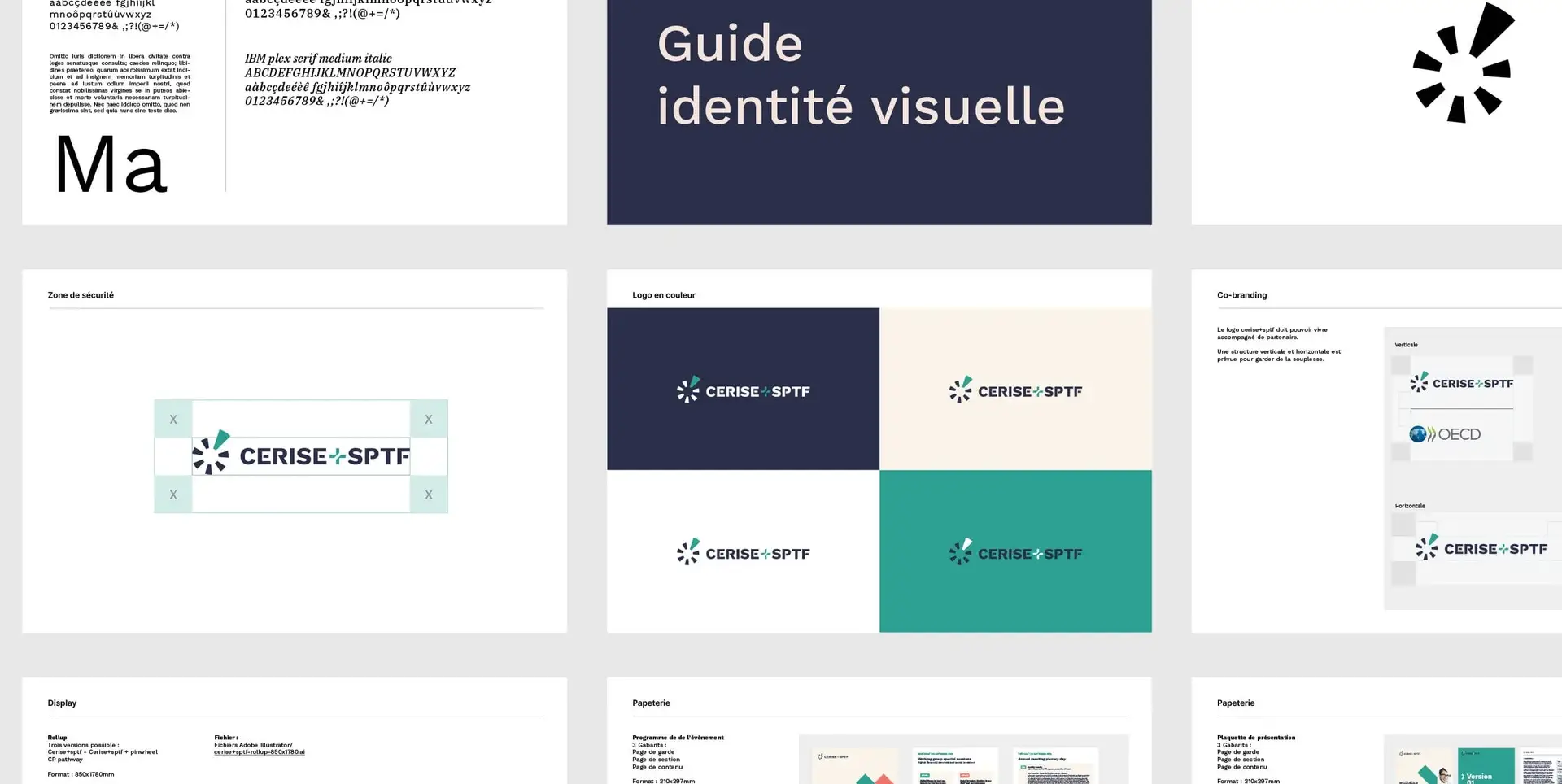This screenshot has width=1562, height=784.
Task: Click the 'Rollup' label
Action: (x=57, y=738)
